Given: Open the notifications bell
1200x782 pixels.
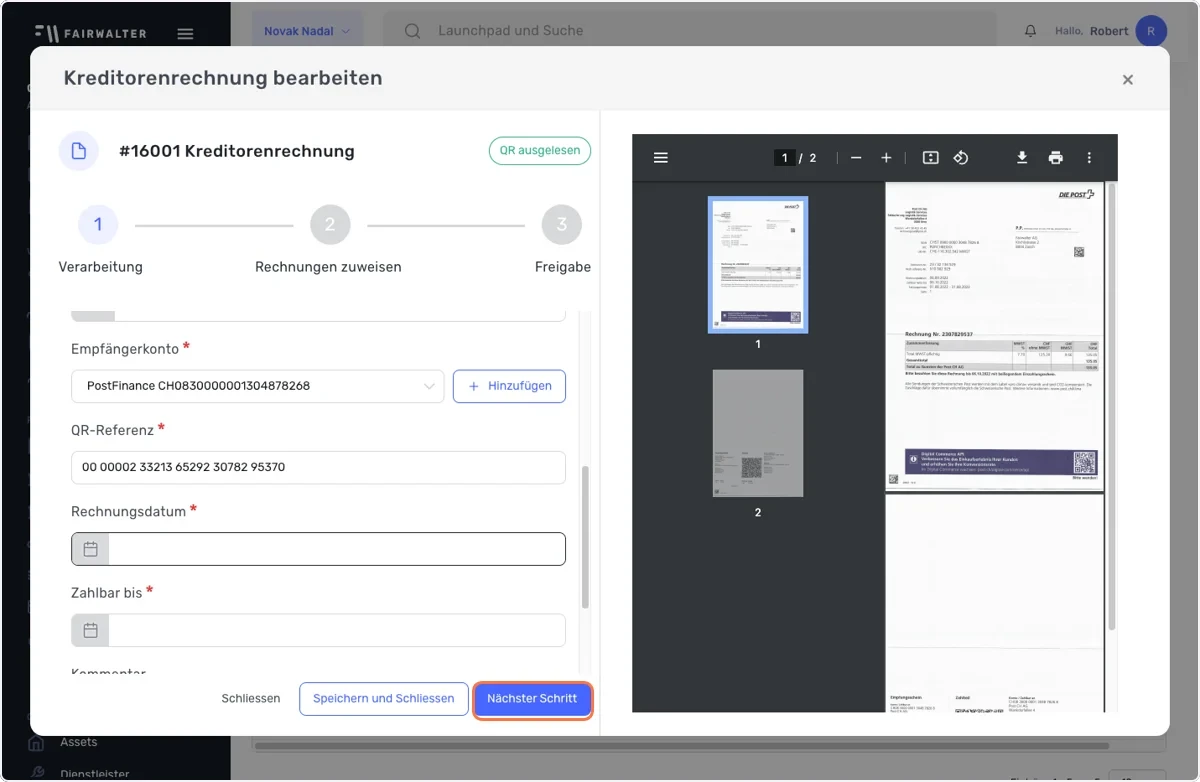Looking at the screenshot, I should pos(1030,32).
